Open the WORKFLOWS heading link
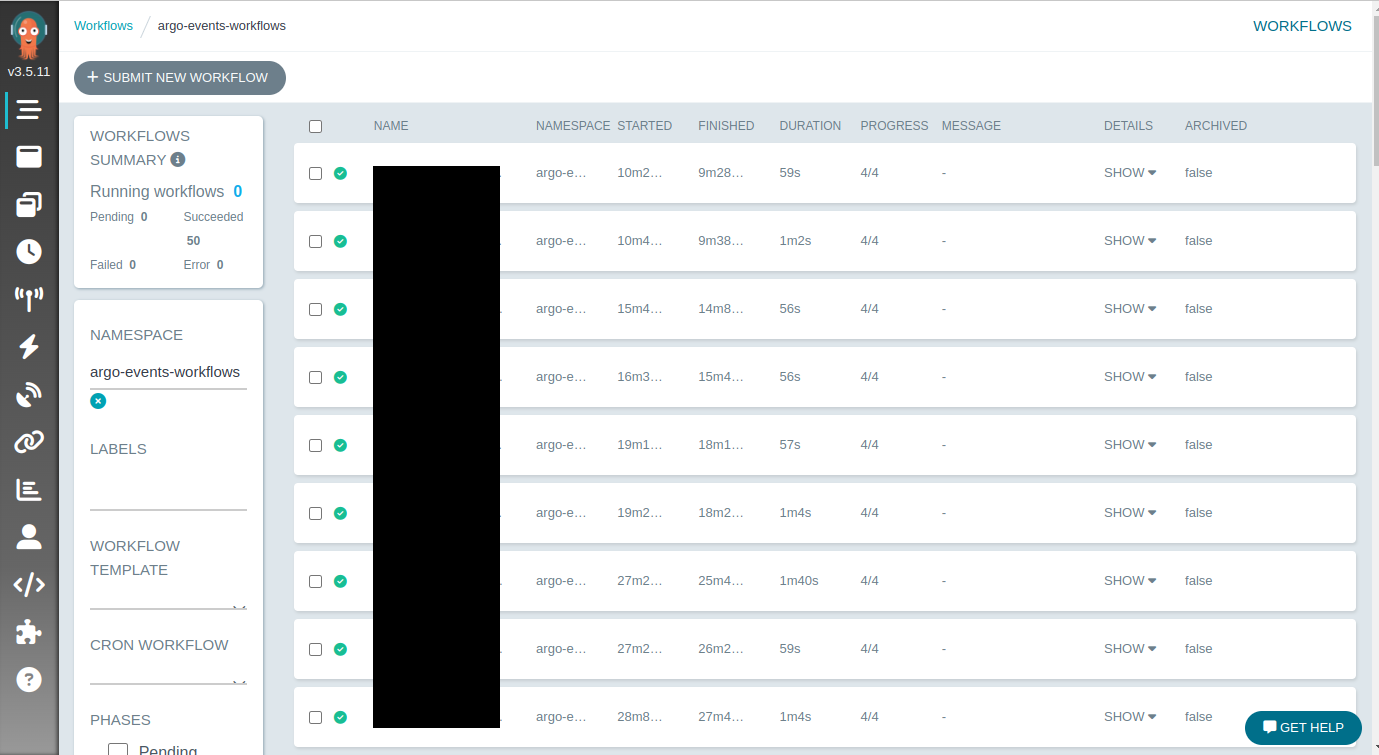 coord(1302,25)
